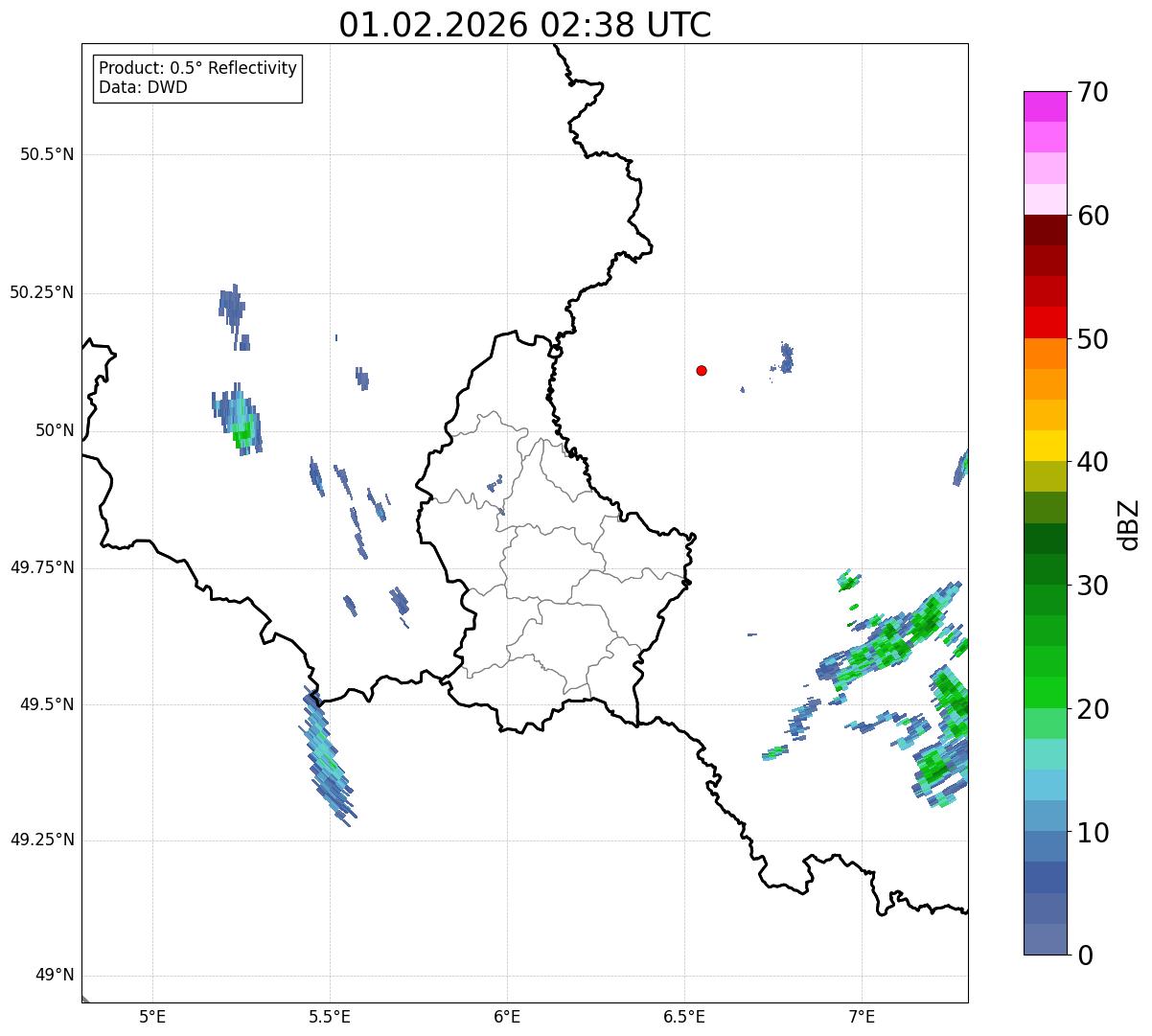Pick the orange band just below 50

point(1045,354)
